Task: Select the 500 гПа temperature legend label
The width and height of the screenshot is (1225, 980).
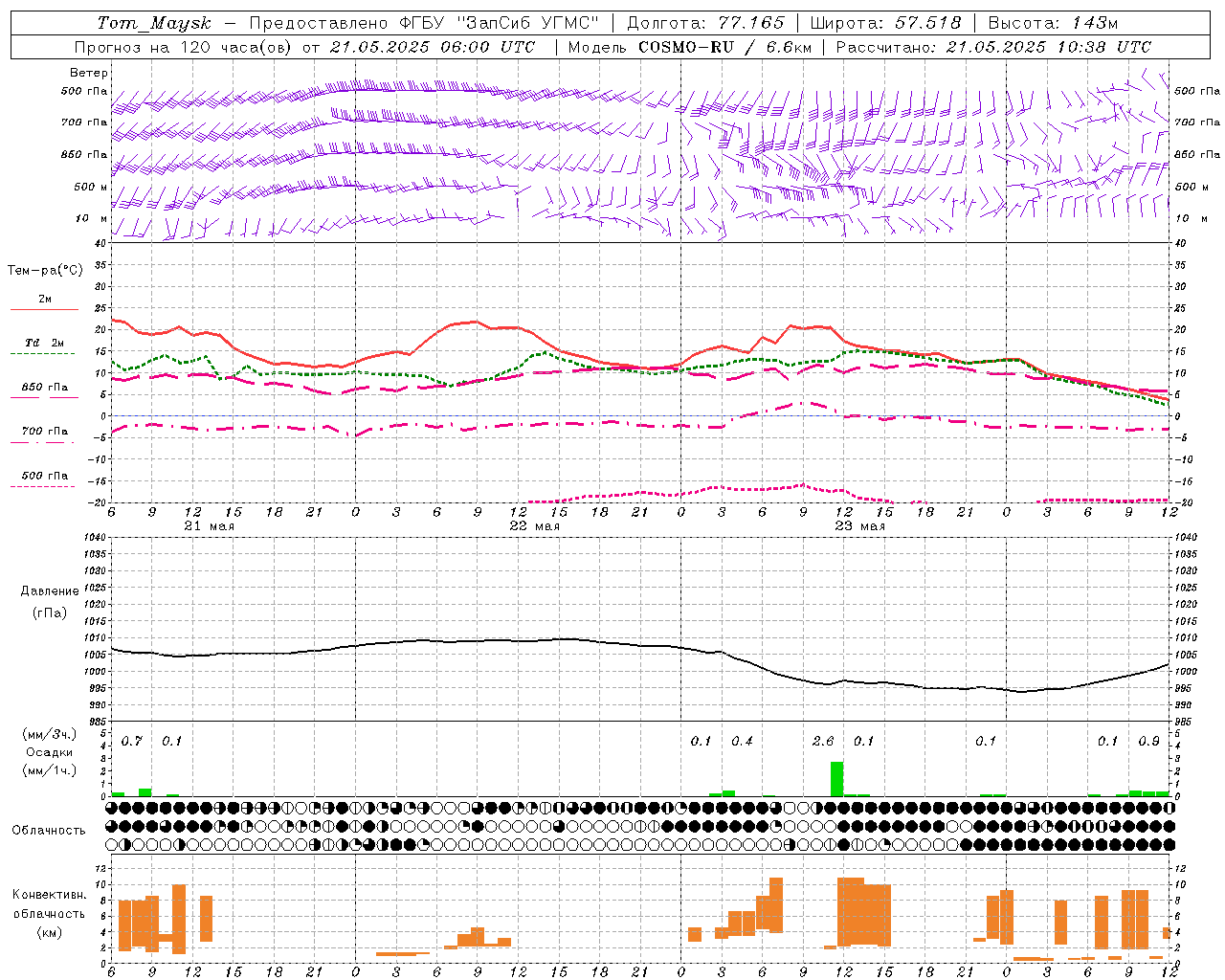Action: click(x=45, y=476)
